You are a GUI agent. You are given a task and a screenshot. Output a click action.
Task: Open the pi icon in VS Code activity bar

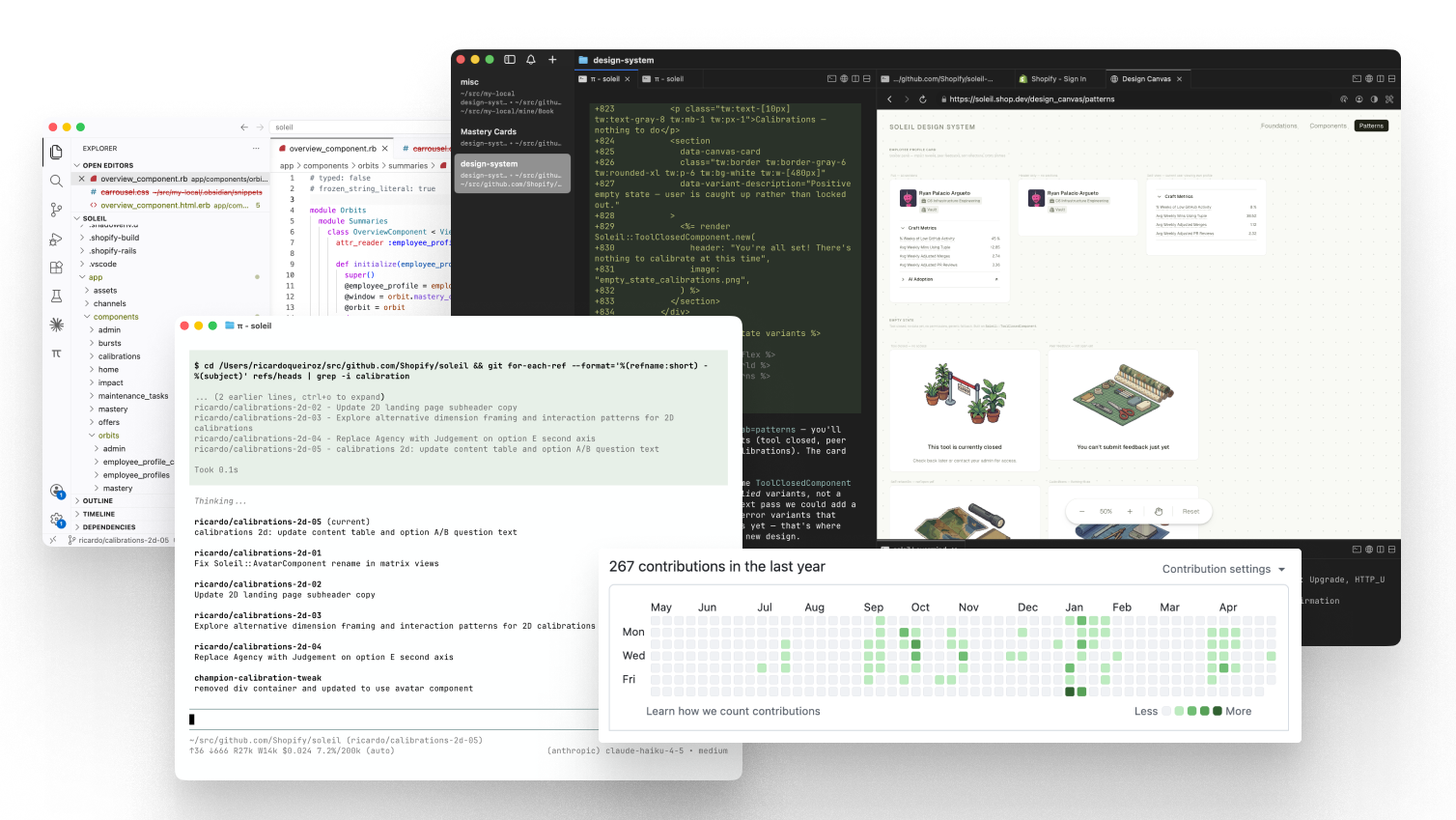pyautogui.click(x=56, y=353)
